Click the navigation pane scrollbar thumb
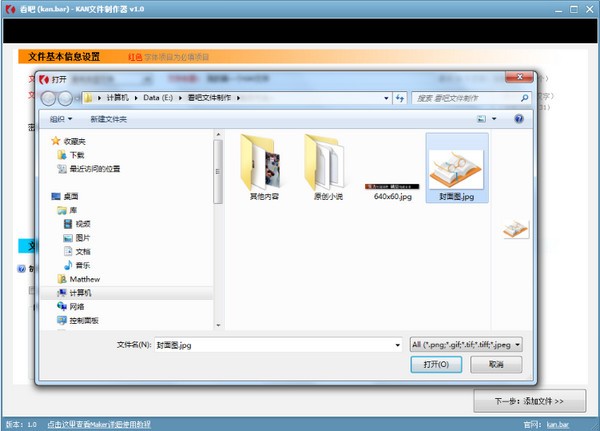The height and width of the screenshot is (431, 600). click(x=218, y=171)
